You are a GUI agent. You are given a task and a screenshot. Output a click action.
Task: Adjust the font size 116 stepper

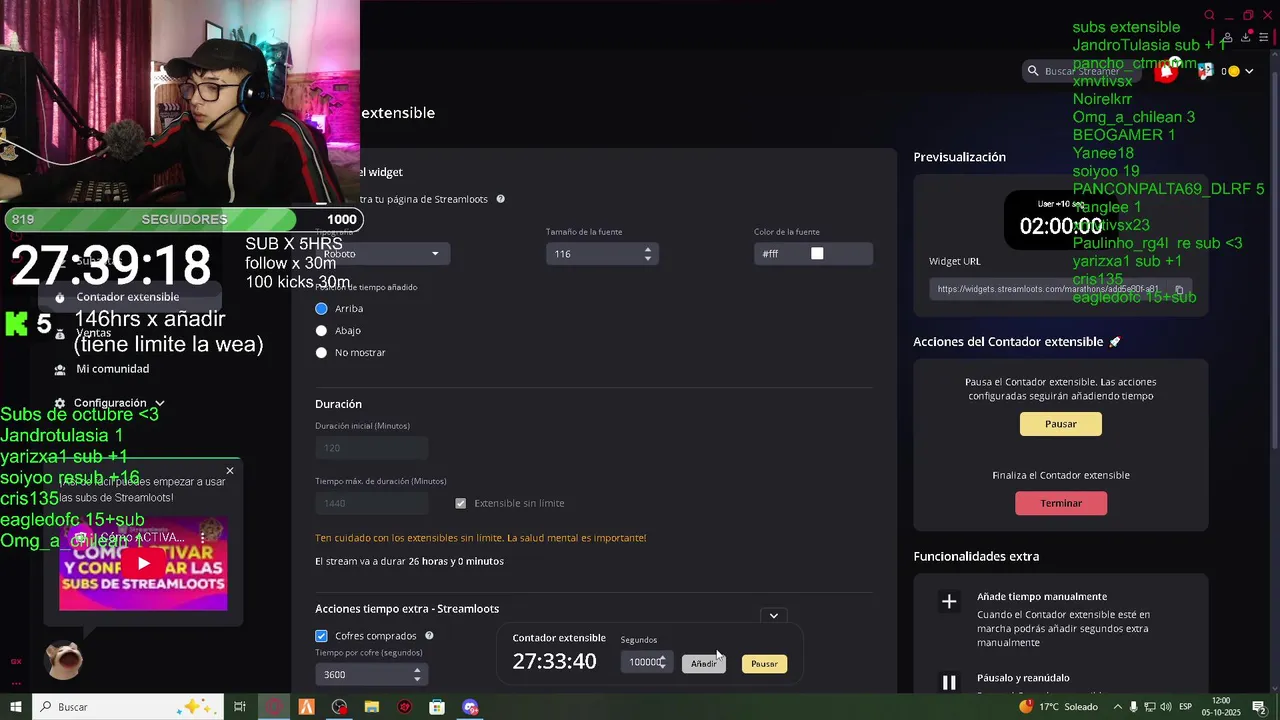pos(648,254)
